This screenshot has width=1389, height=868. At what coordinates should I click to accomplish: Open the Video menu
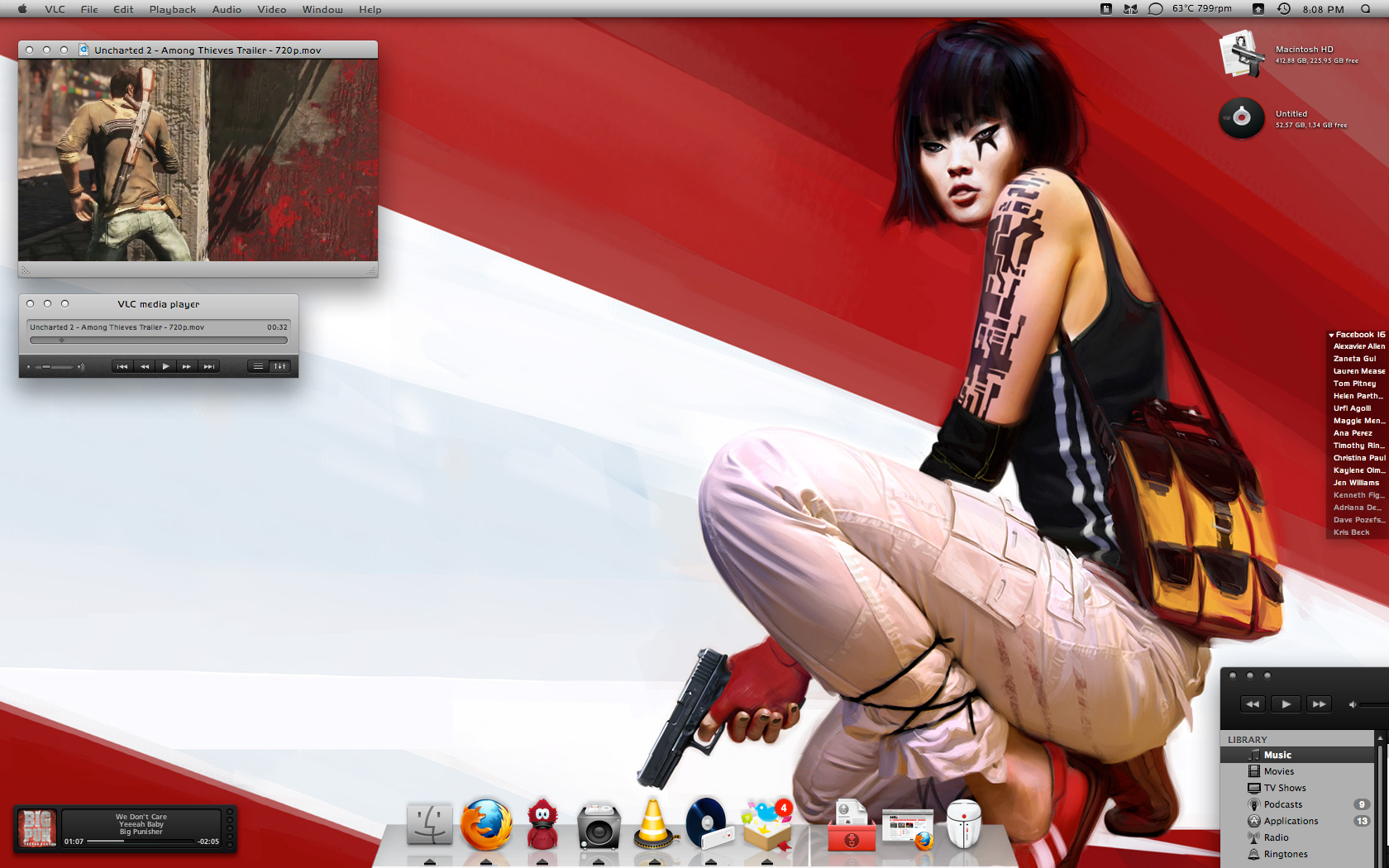pos(271,9)
